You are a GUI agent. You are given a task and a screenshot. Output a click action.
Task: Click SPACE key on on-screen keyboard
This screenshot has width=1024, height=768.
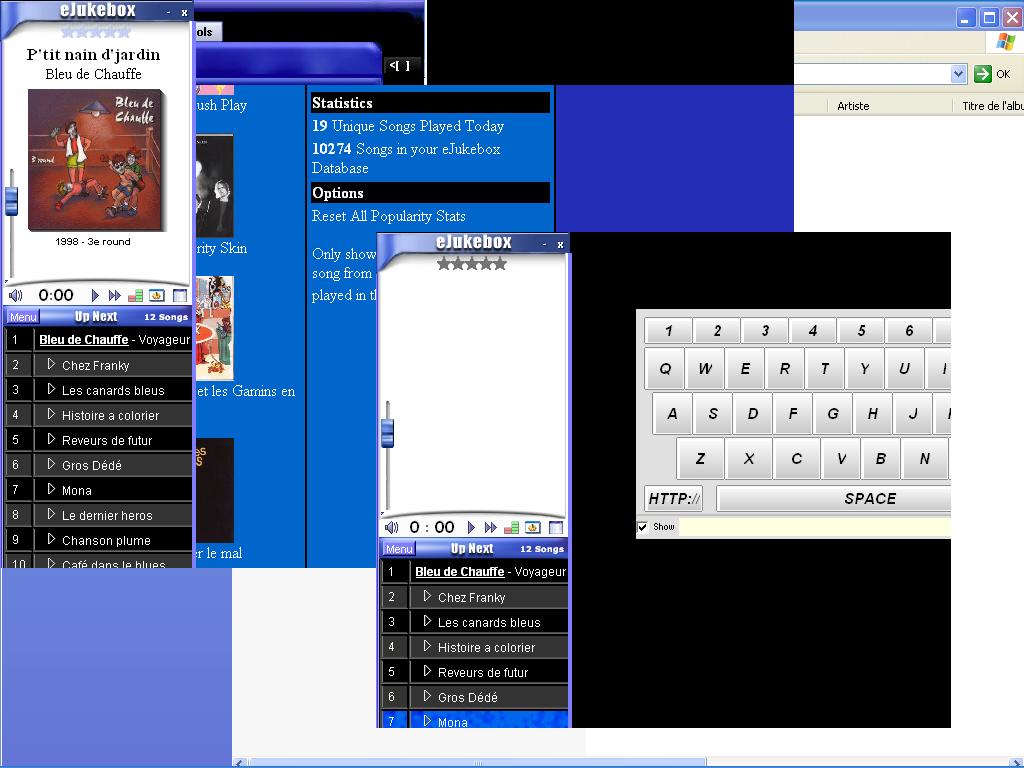tap(834, 498)
